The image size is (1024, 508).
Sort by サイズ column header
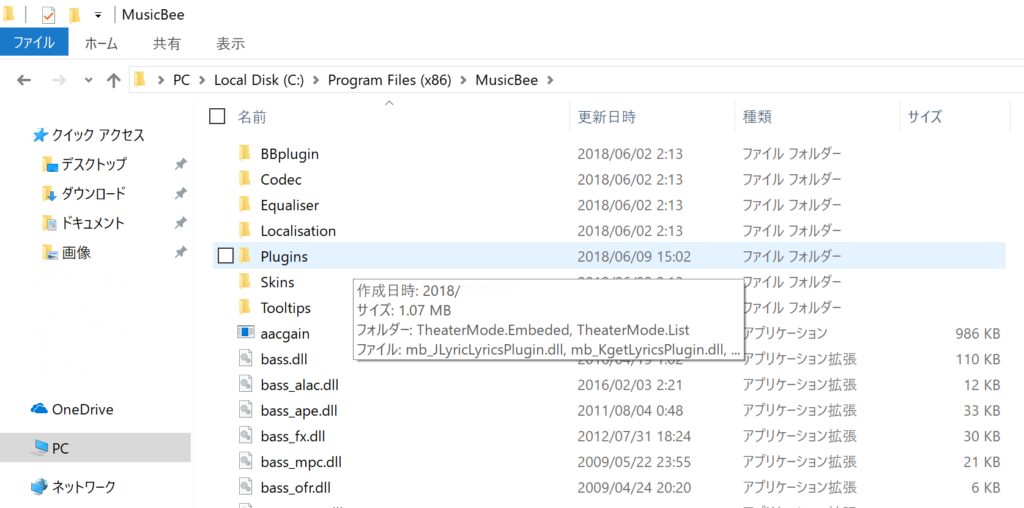[925, 117]
